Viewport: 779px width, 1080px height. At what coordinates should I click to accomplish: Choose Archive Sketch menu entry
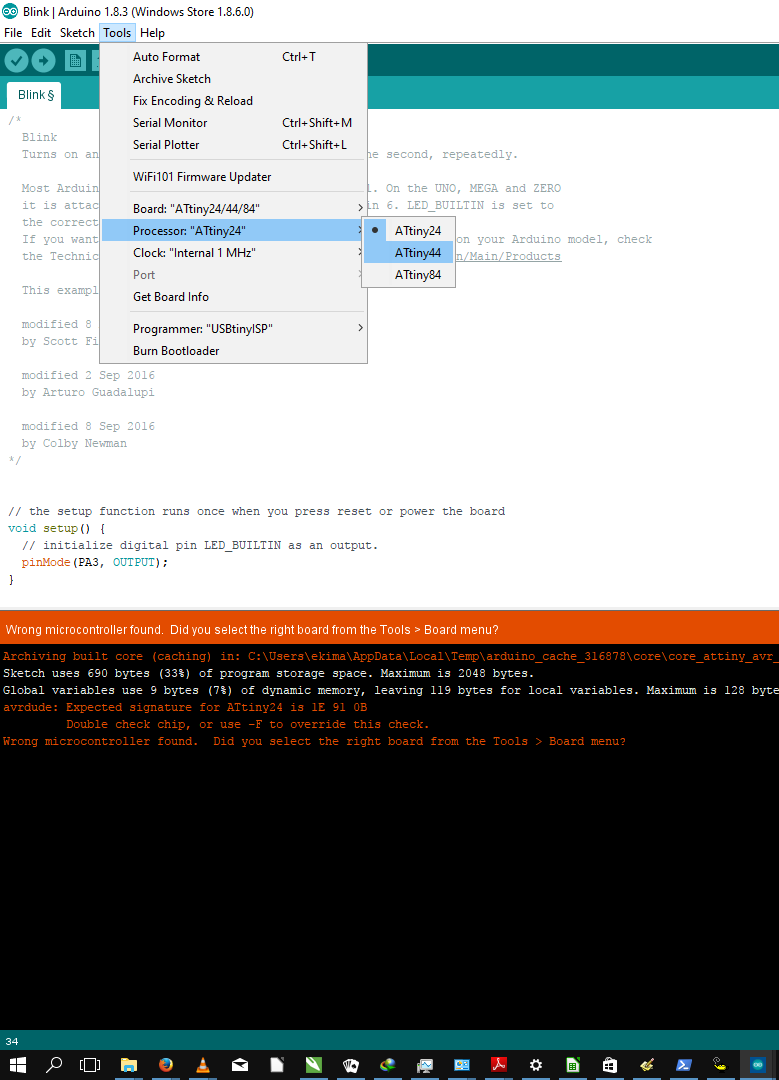click(x=233, y=79)
